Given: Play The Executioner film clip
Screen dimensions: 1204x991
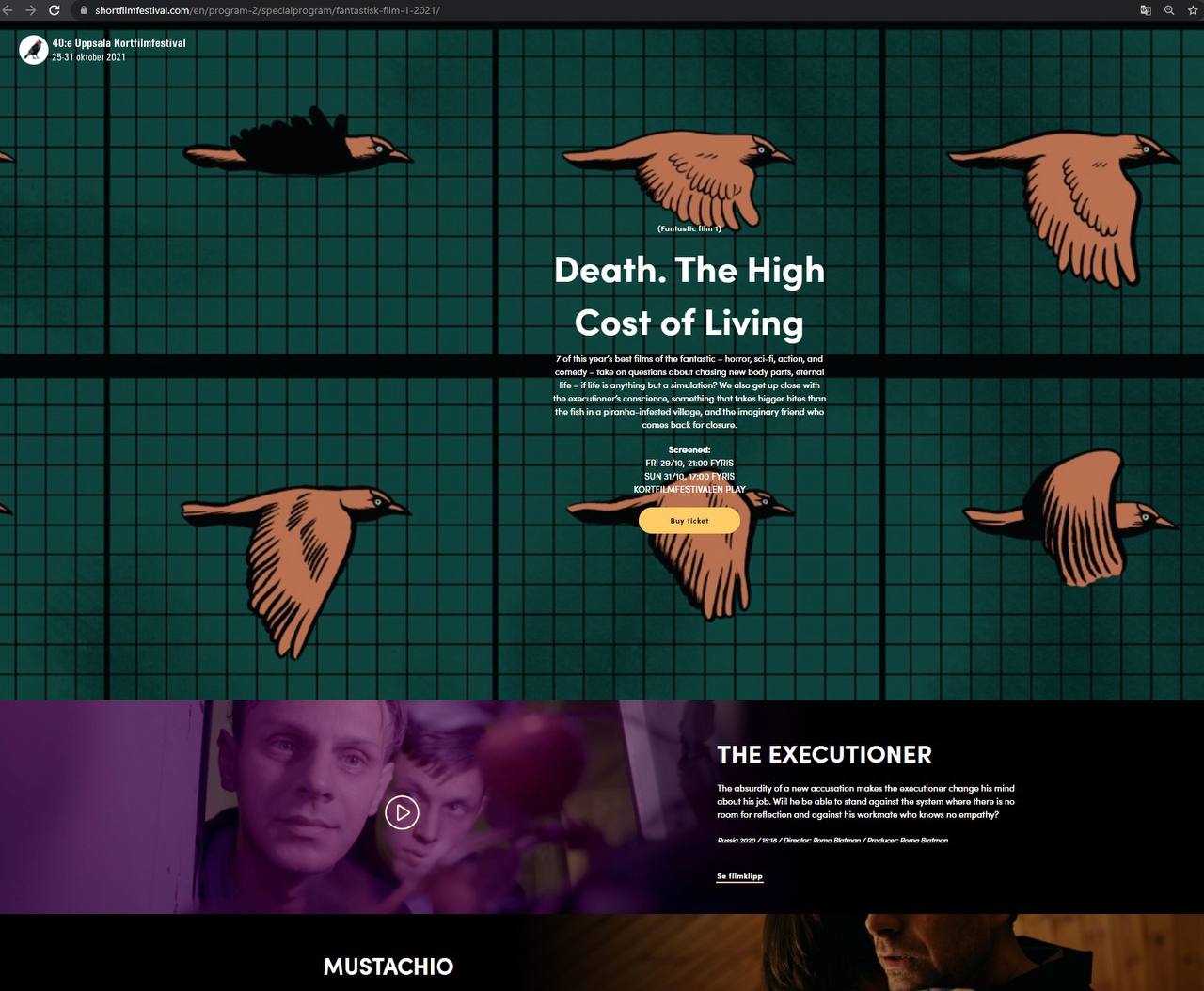Looking at the screenshot, I should click(x=402, y=812).
